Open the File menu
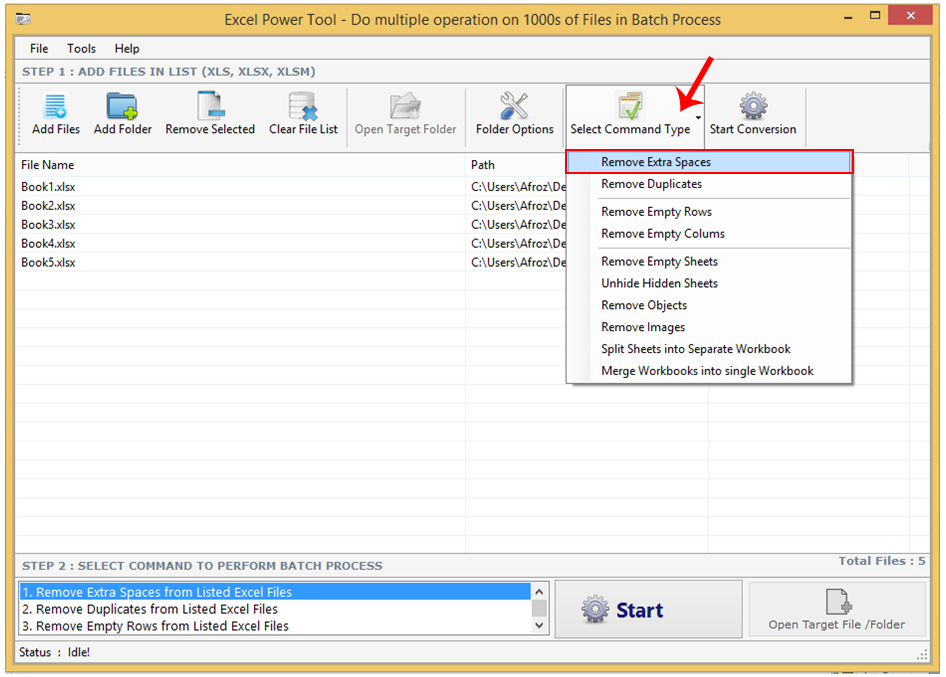 coord(39,48)
